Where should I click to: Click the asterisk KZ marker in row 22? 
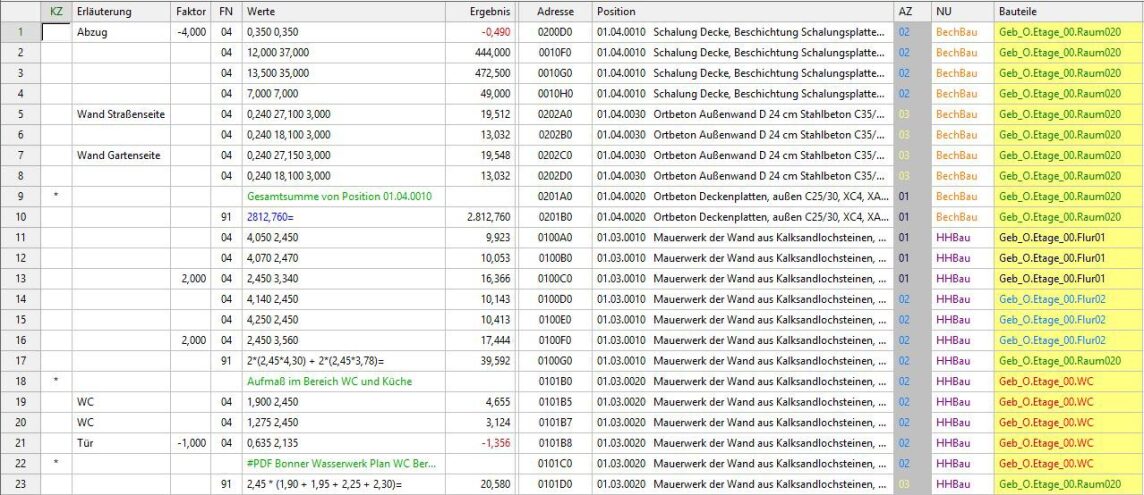[x=56, y=464]
